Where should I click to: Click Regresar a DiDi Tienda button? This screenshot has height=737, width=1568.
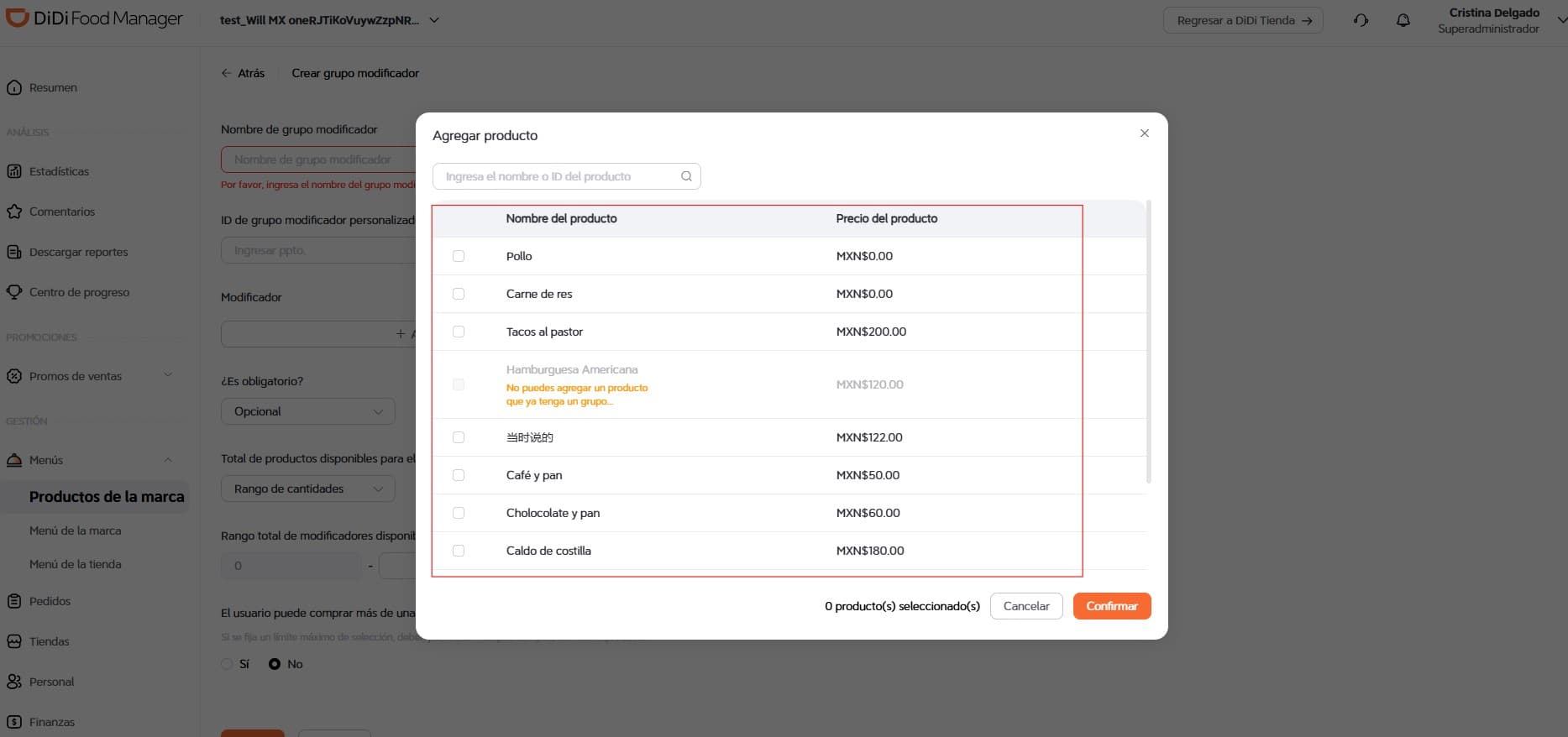point(1243,20)
